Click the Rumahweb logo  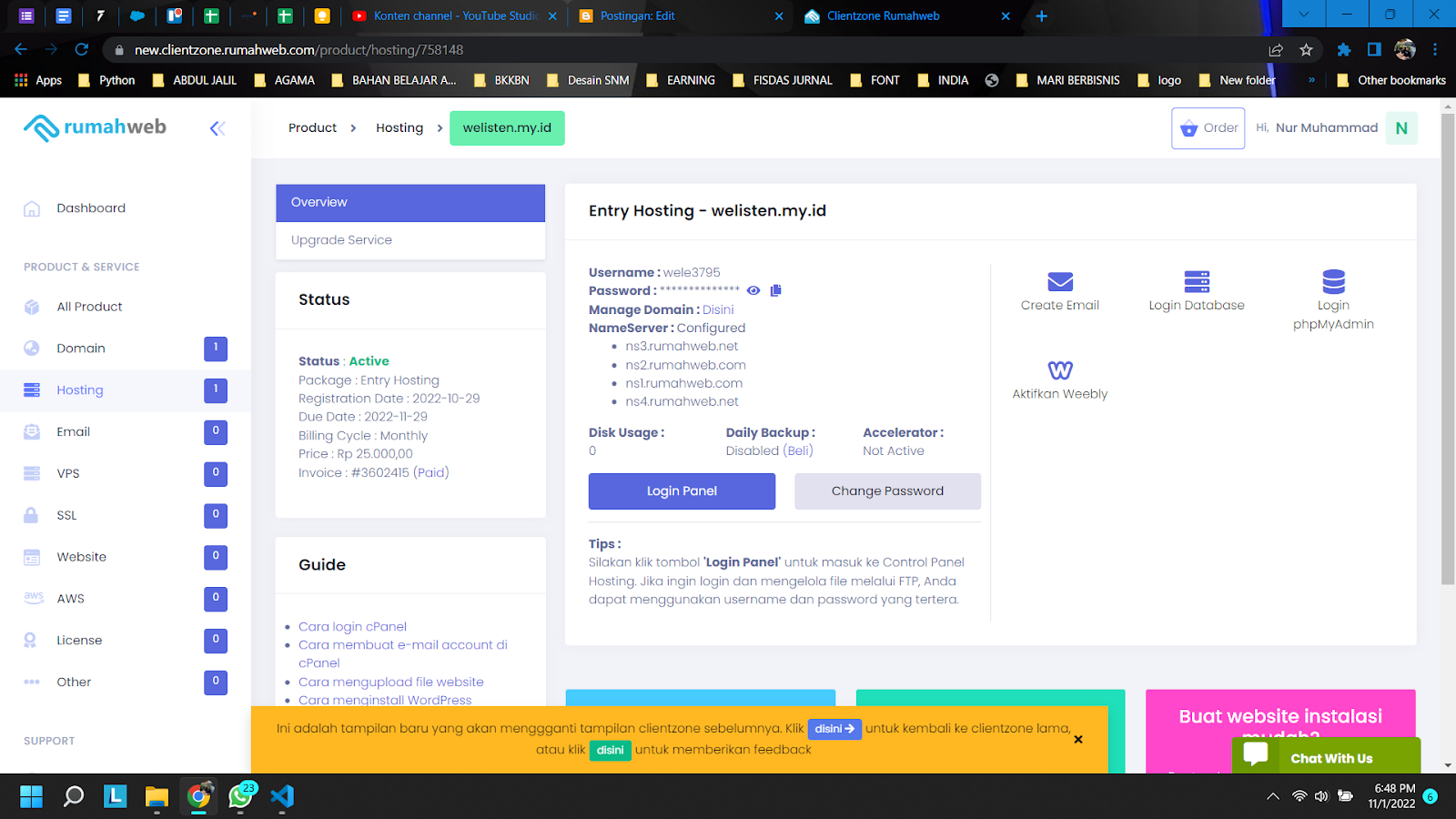click(x=95, y=127)
